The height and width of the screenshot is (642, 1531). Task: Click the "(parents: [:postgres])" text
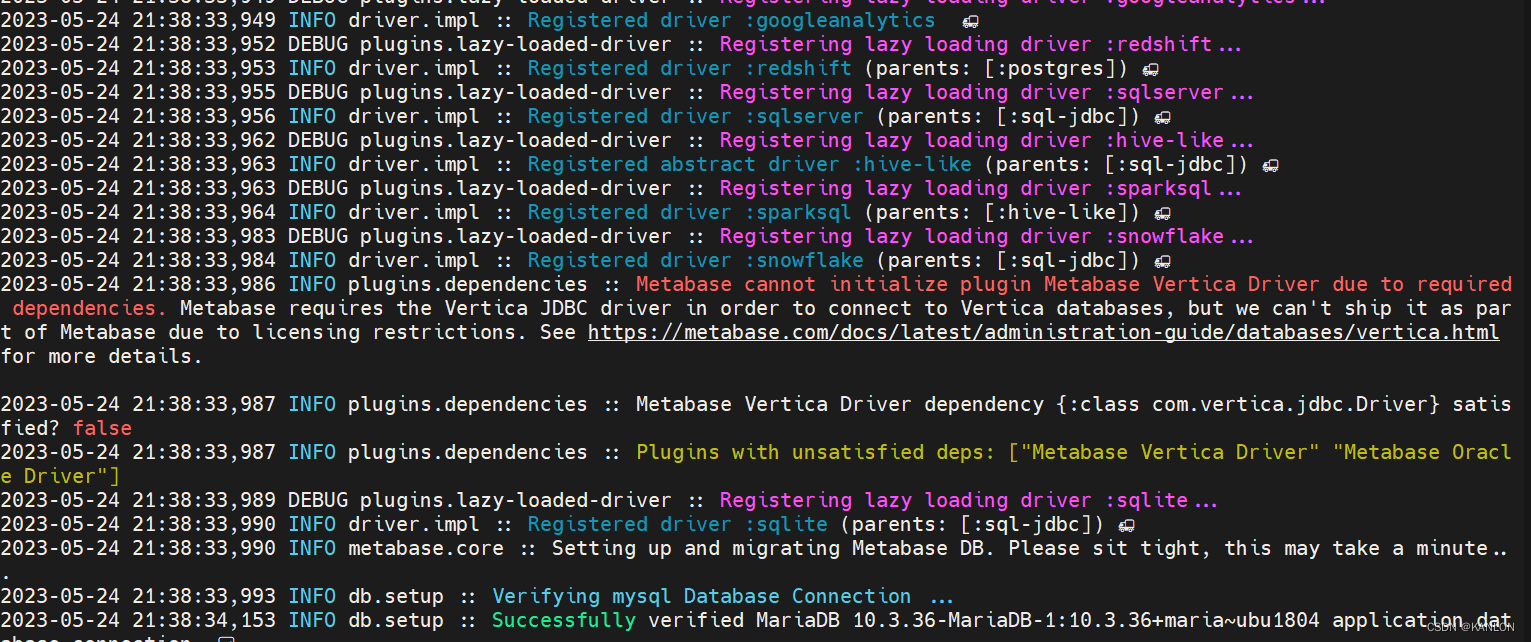pyautogui.click(x=996, y=68)
